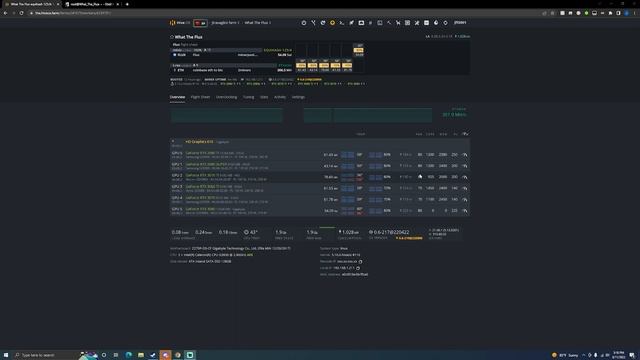Copy the Local IP address with its copy icon
The width and height of the screenshot is (640, 360).
coord(358,268)
